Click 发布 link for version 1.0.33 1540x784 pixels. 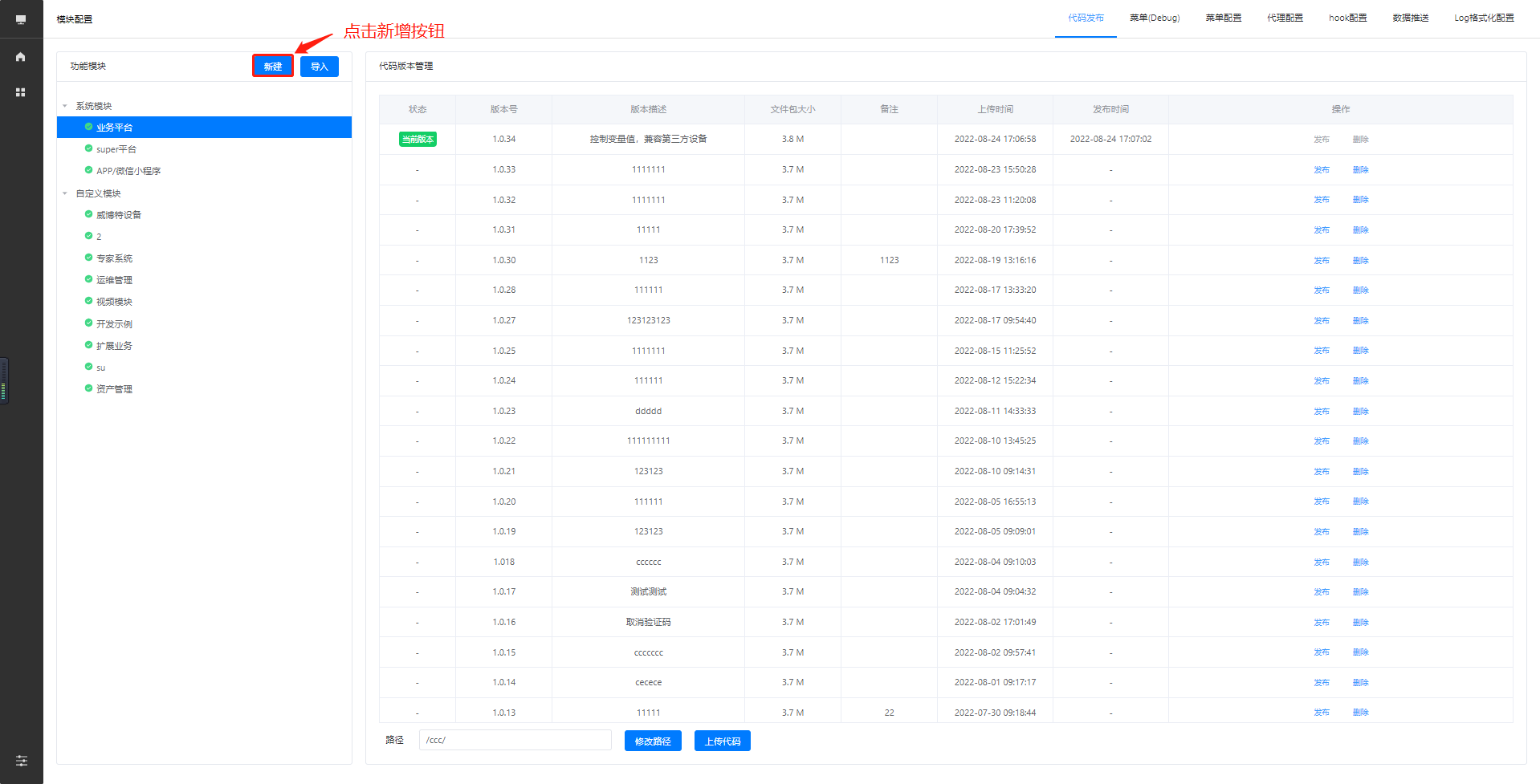(x=1321, y=170)
